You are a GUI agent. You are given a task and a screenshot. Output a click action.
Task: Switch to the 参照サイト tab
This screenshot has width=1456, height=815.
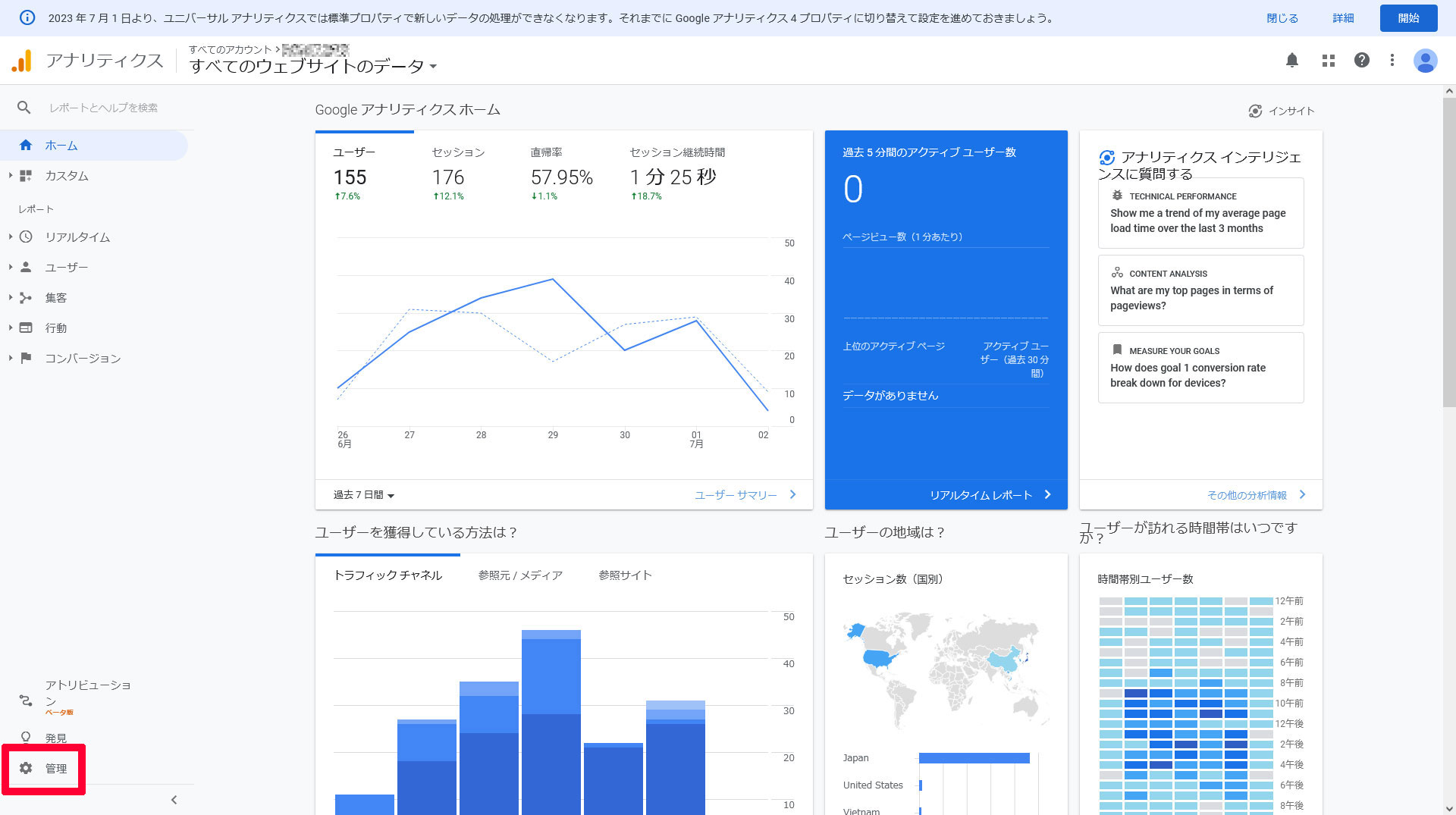point(625,575)
